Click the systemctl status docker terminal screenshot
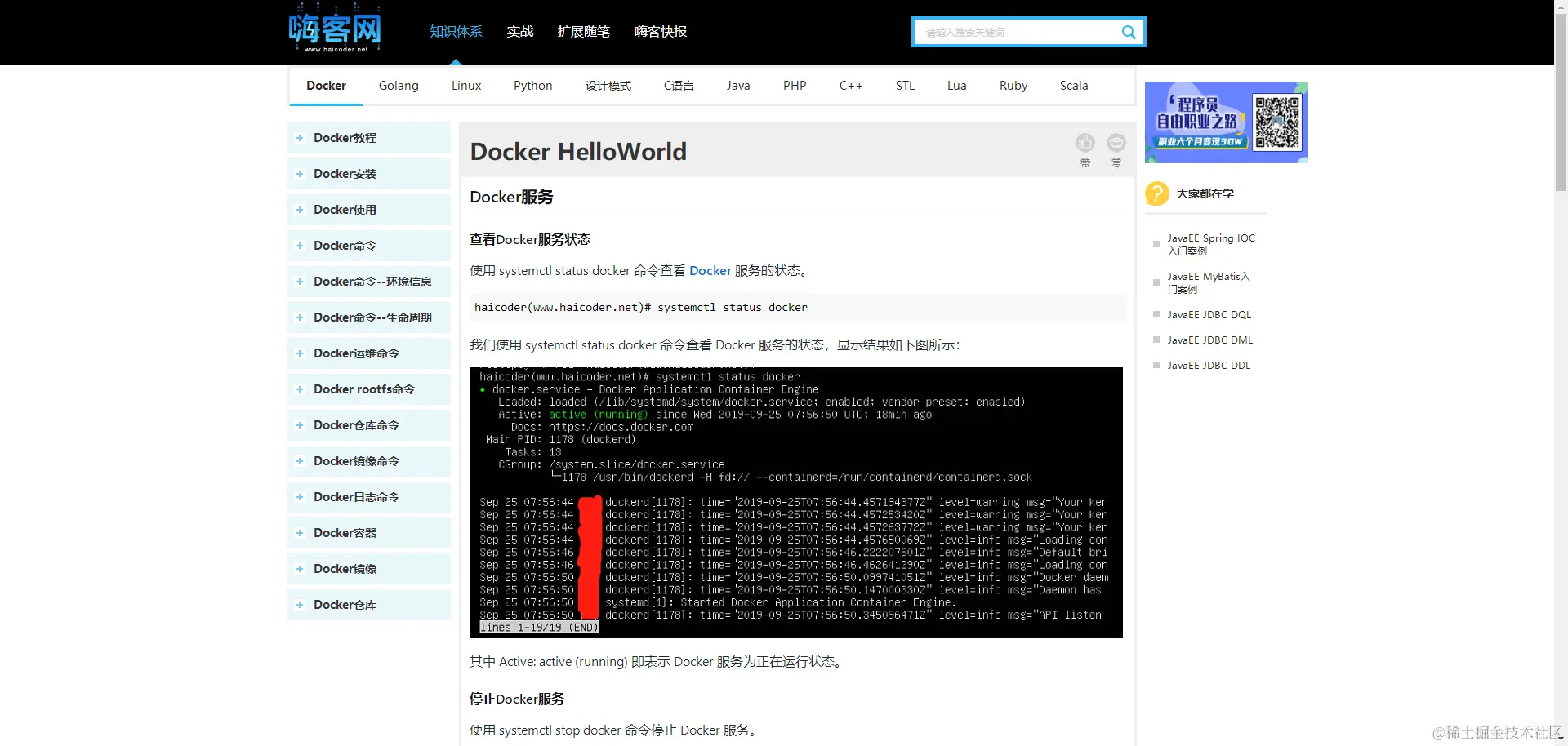1568x746 pixels. point(796,503)
